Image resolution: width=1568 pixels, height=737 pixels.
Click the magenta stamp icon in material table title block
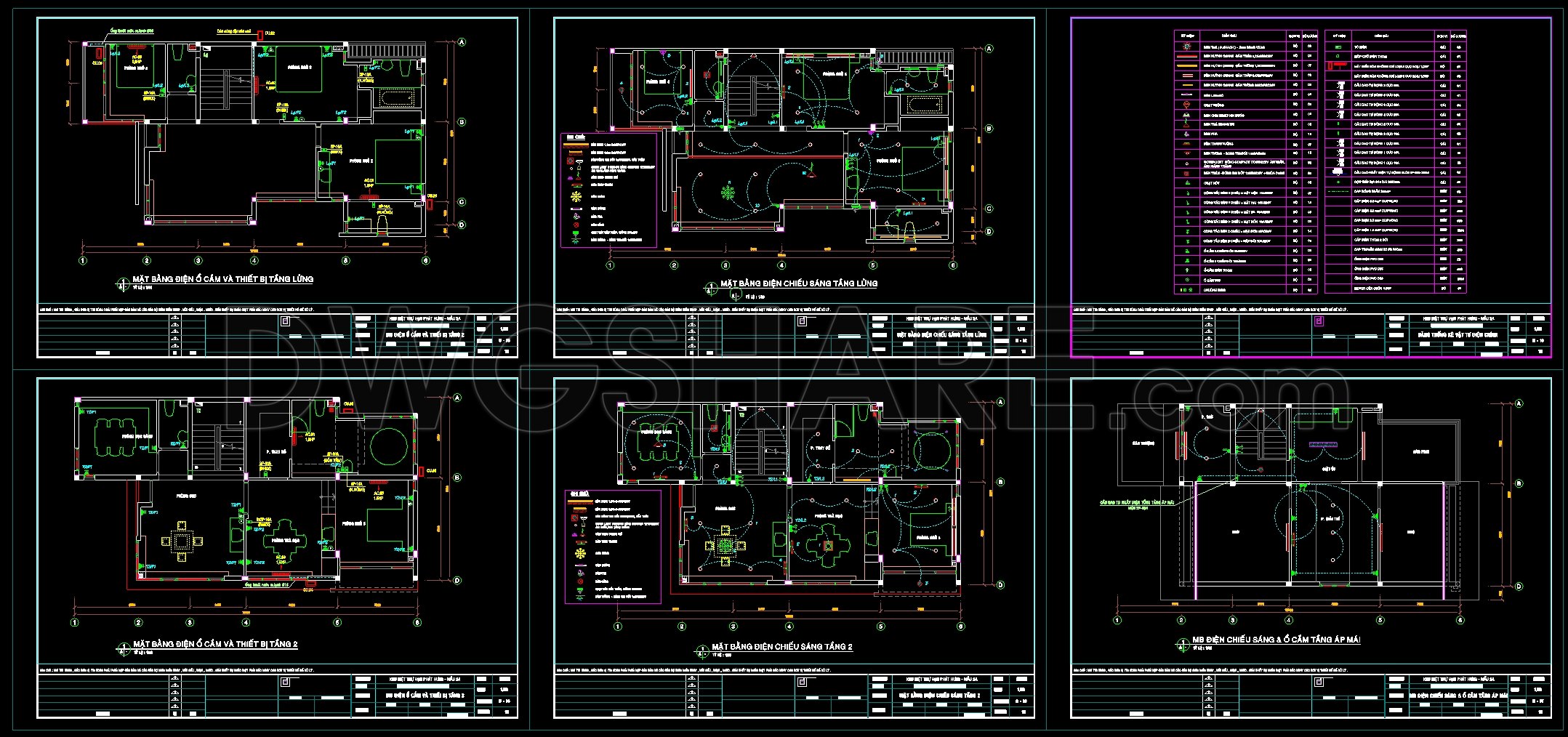(1319, 321)
